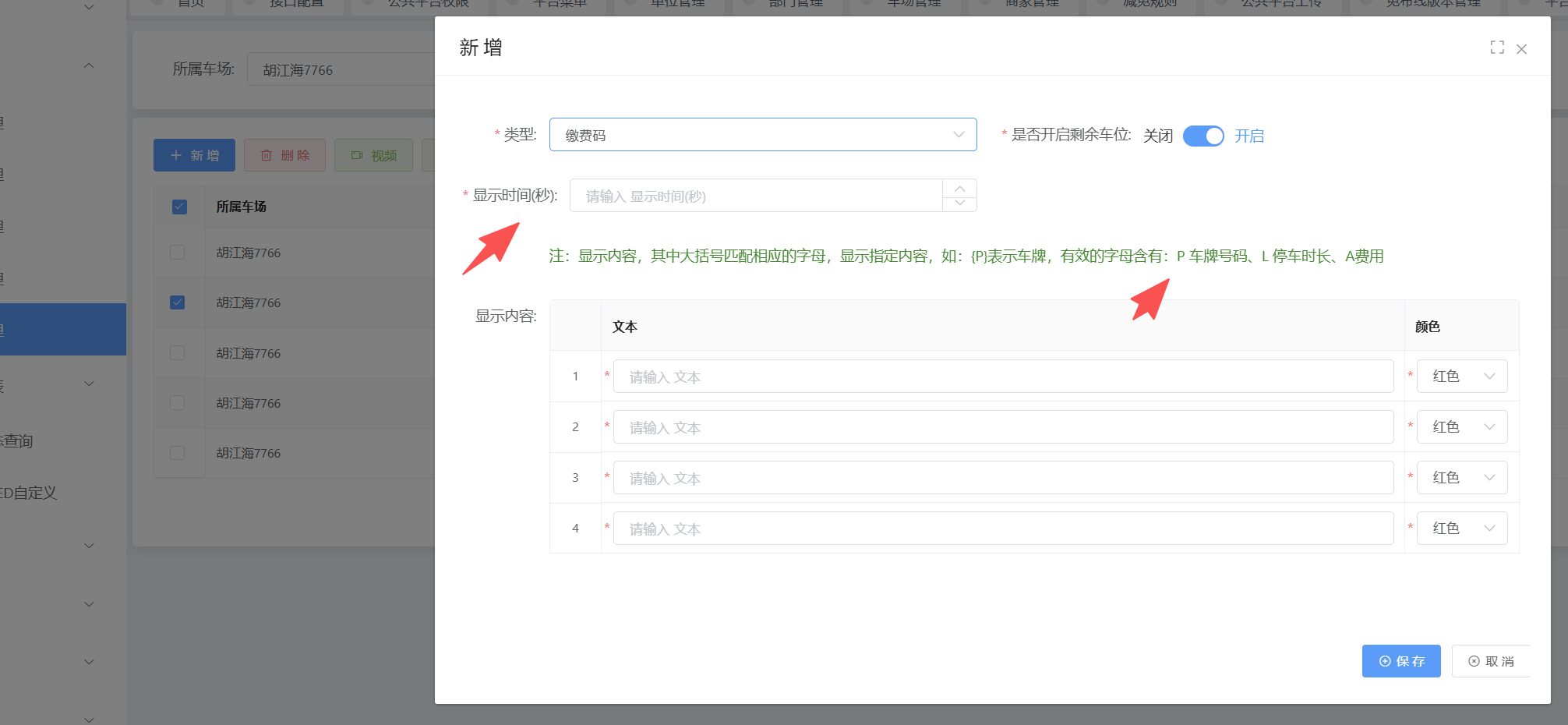Open the 颜色 dropdown in row 4

1462,529
